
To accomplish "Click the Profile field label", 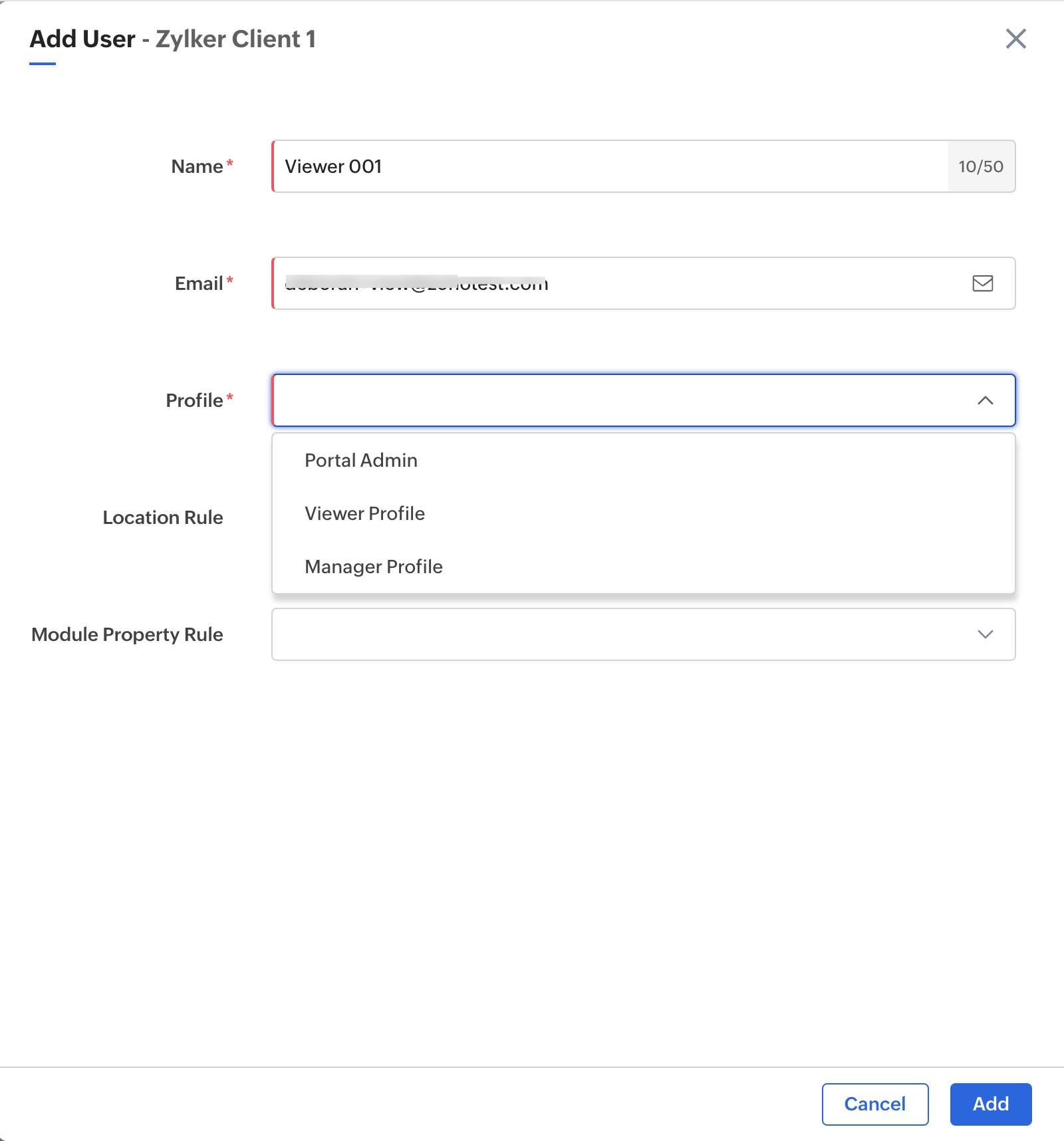I will (194, 400).
